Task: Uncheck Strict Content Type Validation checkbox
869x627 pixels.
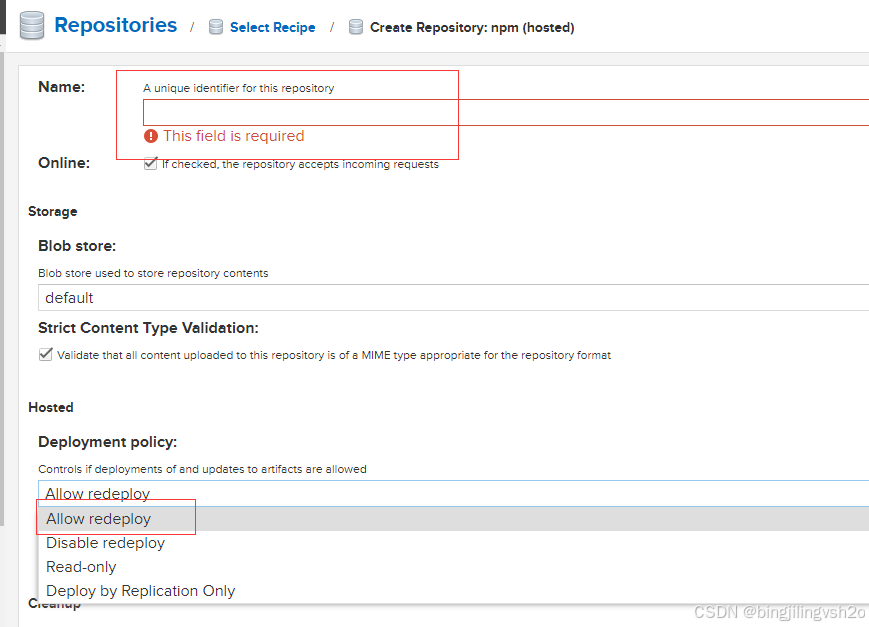Action: coord(46,354)
